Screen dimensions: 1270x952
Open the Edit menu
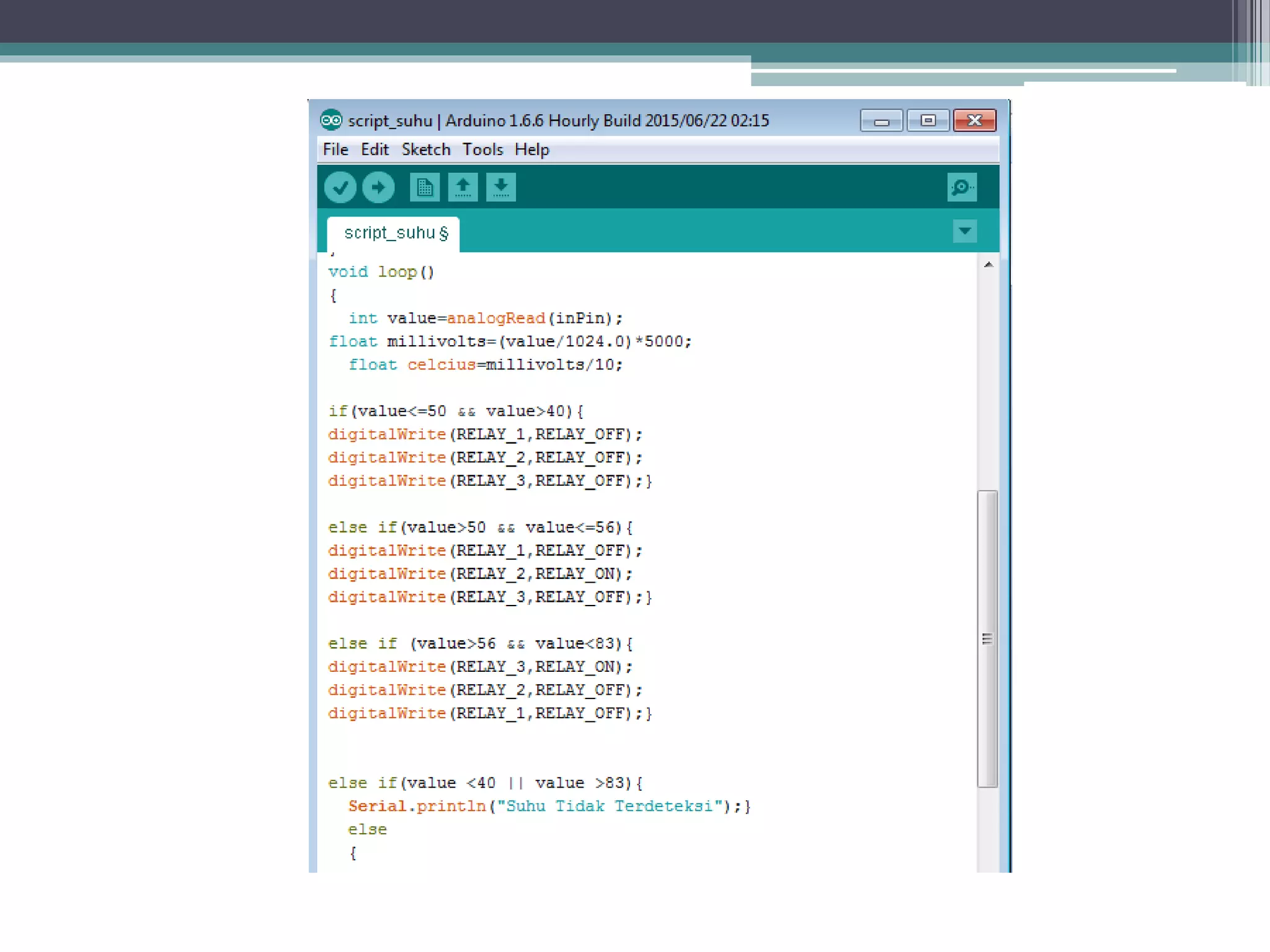[x=375, y=150]
